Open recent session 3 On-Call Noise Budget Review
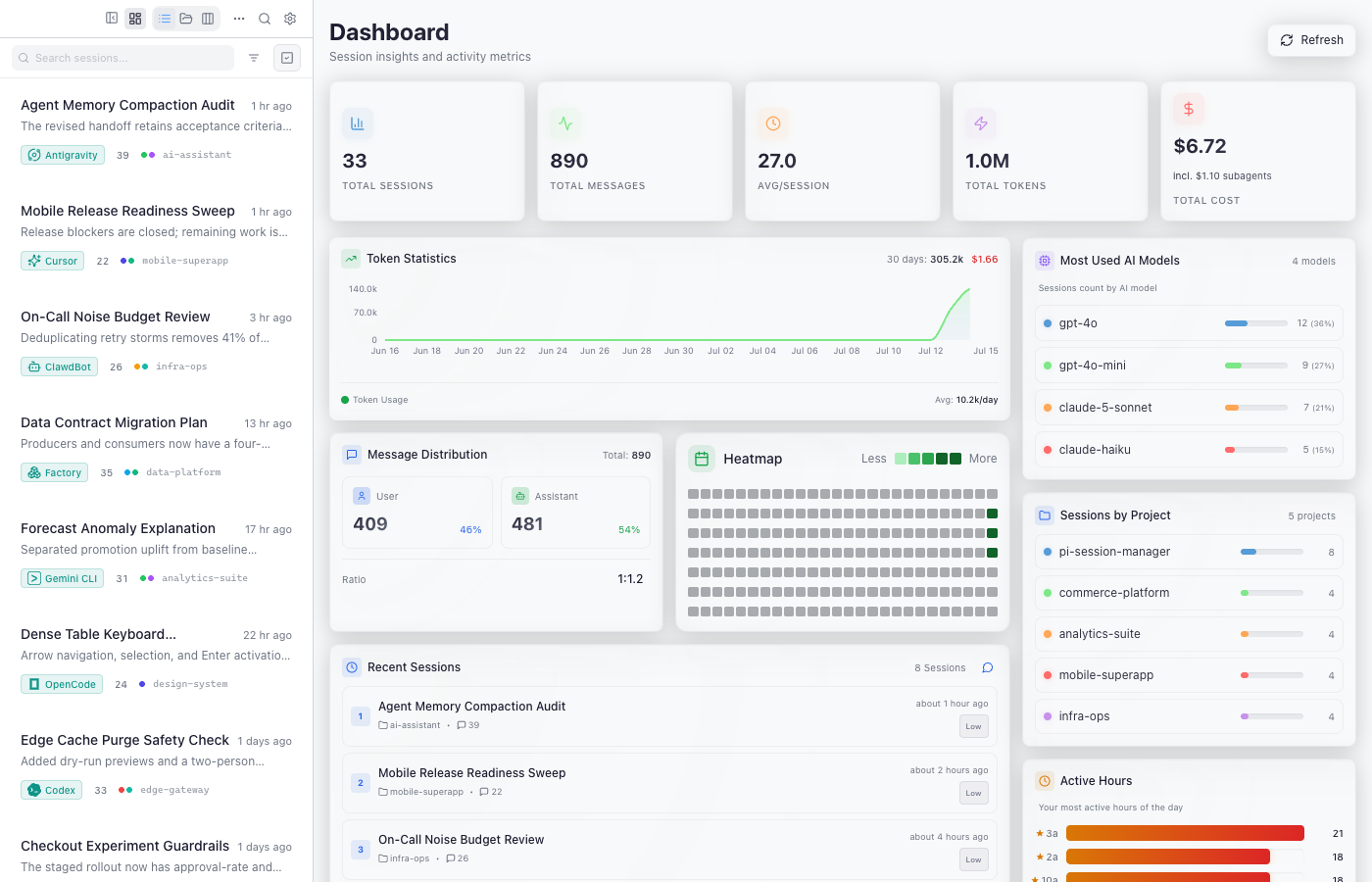The height and width of the screenshot is (882, 1372). click(x=669, y=850)
